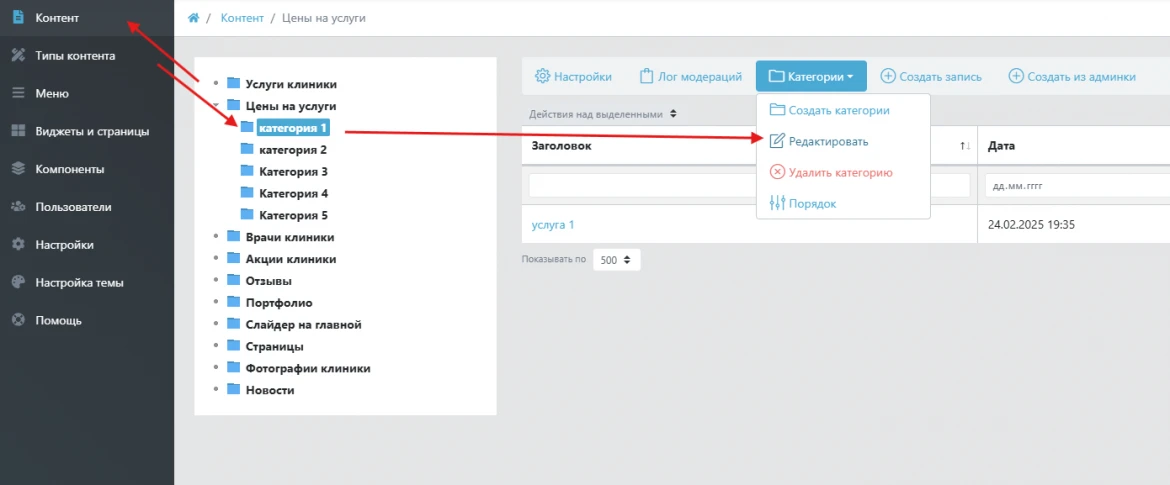Open Контент section in sidebar
The height and width of the screenshot is (485, 1170).
[x=56, y=18]
